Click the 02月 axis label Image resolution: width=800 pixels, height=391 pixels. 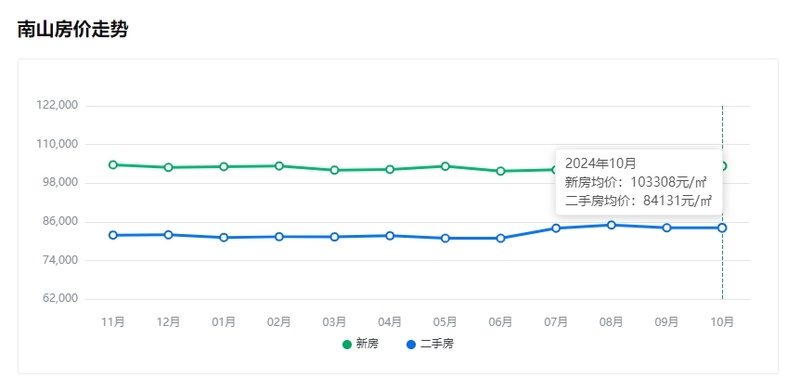(x=279, y=322)
